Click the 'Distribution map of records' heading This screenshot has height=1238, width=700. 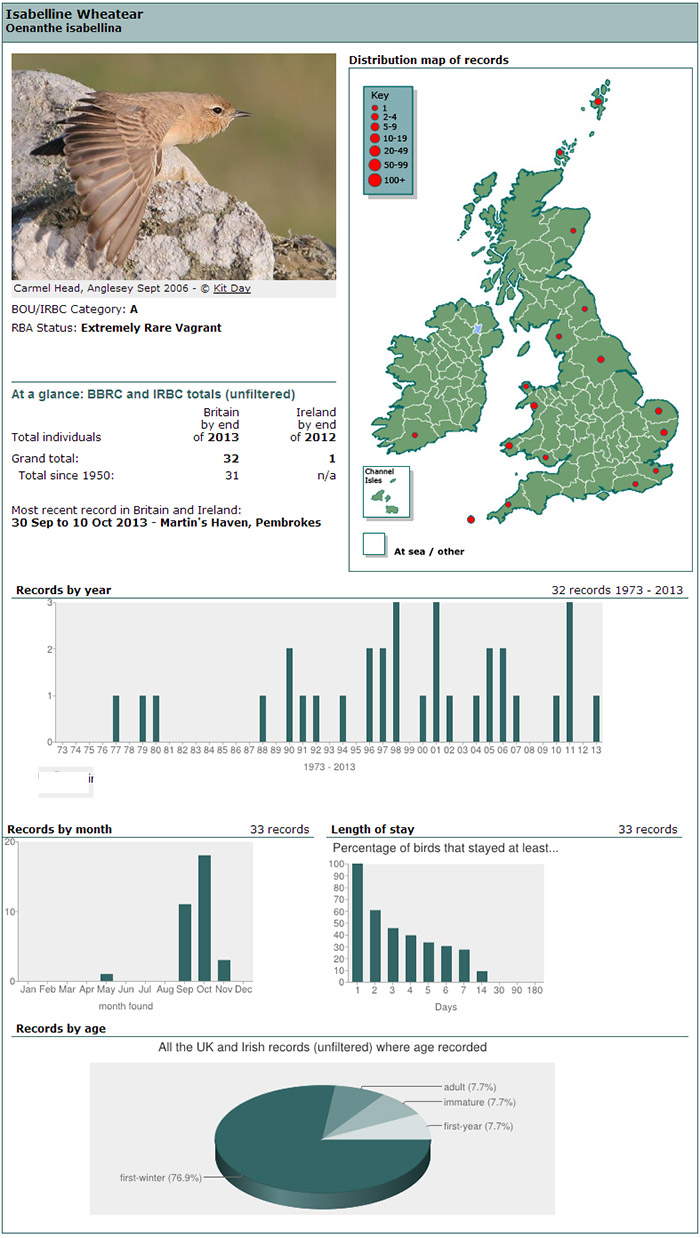tap(428, 60)
